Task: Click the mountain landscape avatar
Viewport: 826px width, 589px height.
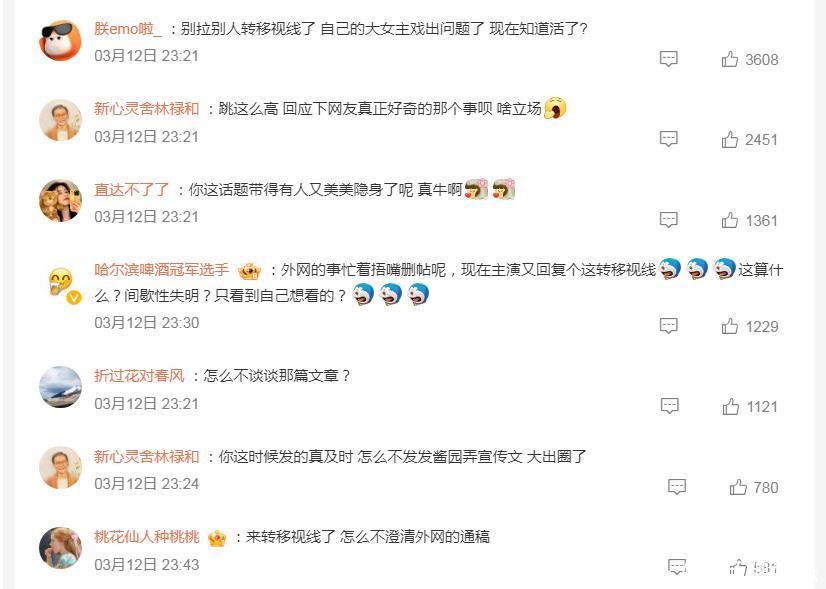Action: click(61, 387)
